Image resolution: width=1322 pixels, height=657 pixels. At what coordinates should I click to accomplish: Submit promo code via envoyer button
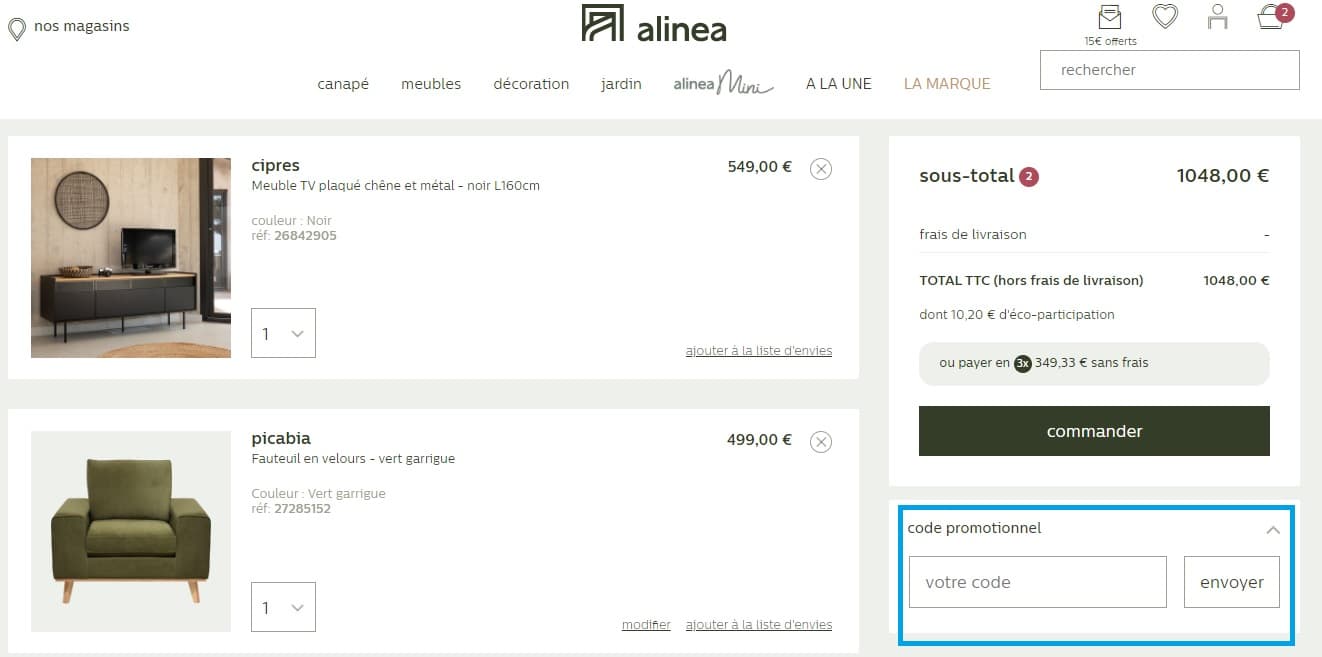pyautogui.click(x=1232, y=581)
